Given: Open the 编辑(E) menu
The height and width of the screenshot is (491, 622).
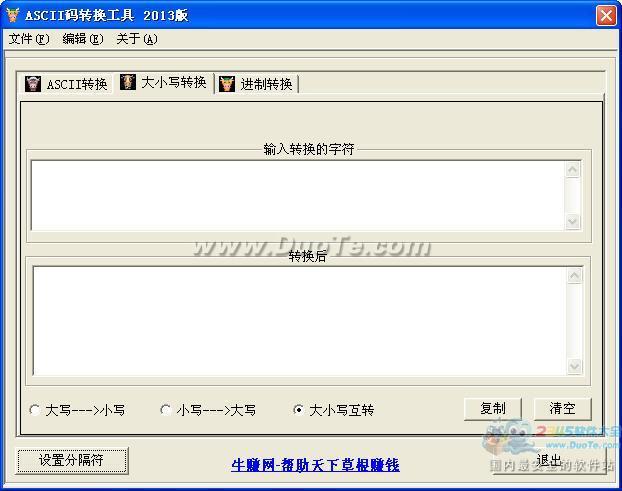Looking at the screenshot, I should point(82,39).
